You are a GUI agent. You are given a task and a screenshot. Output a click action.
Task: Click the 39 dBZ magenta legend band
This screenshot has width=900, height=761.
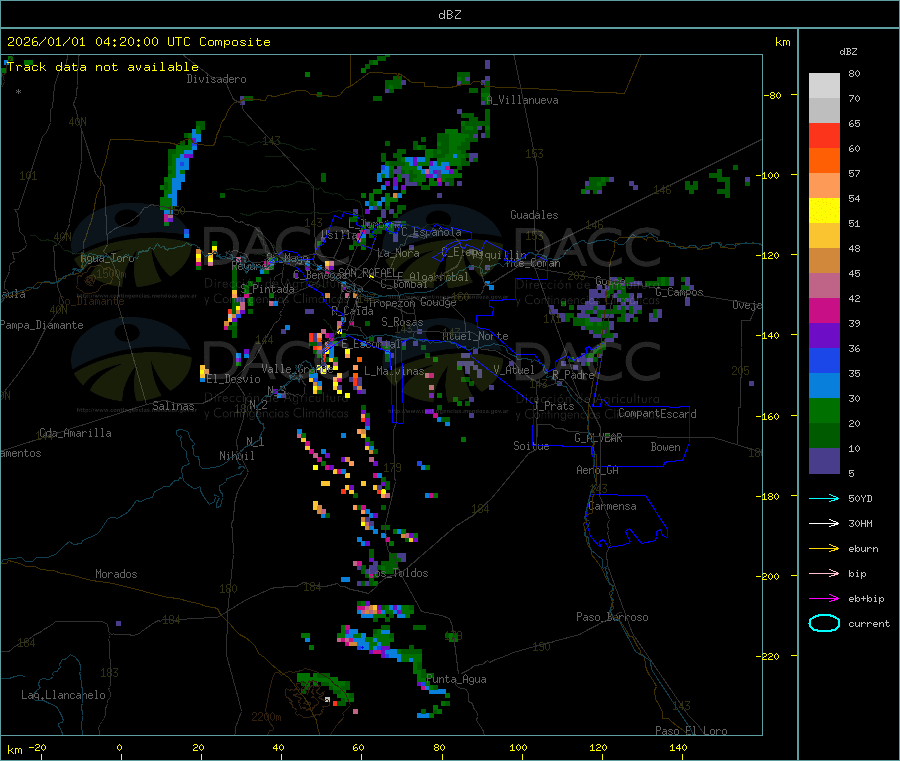pyautogui.click(x=824, y=310)
